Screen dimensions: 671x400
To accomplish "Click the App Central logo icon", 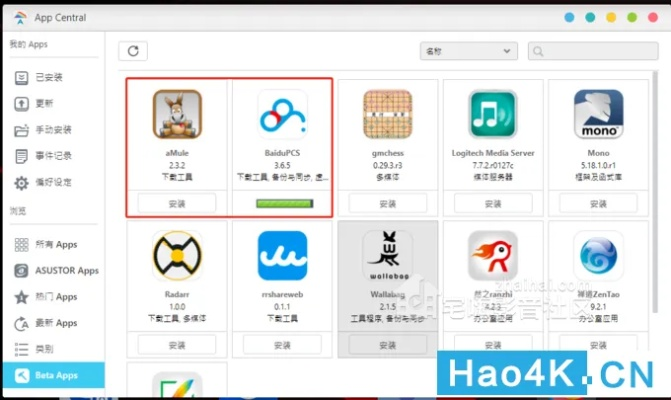I will [20, 18].
